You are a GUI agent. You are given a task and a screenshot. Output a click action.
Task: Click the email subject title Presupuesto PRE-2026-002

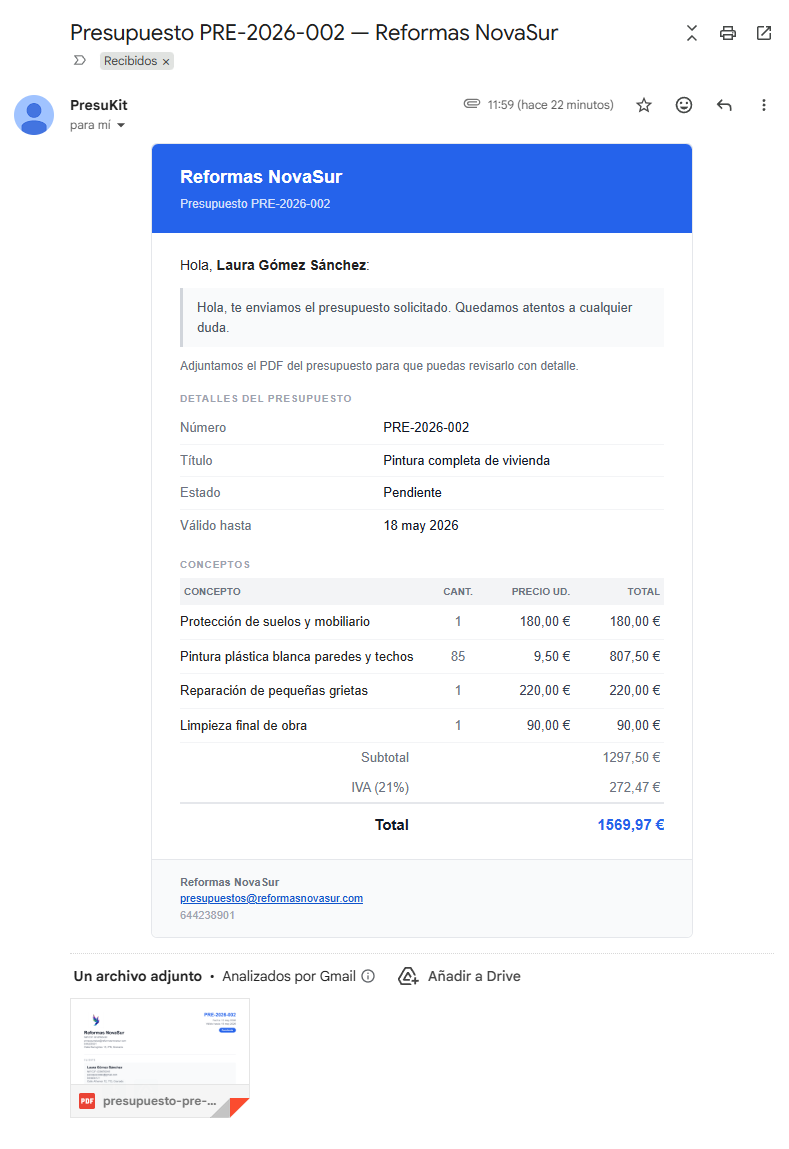tap(314, 33)
